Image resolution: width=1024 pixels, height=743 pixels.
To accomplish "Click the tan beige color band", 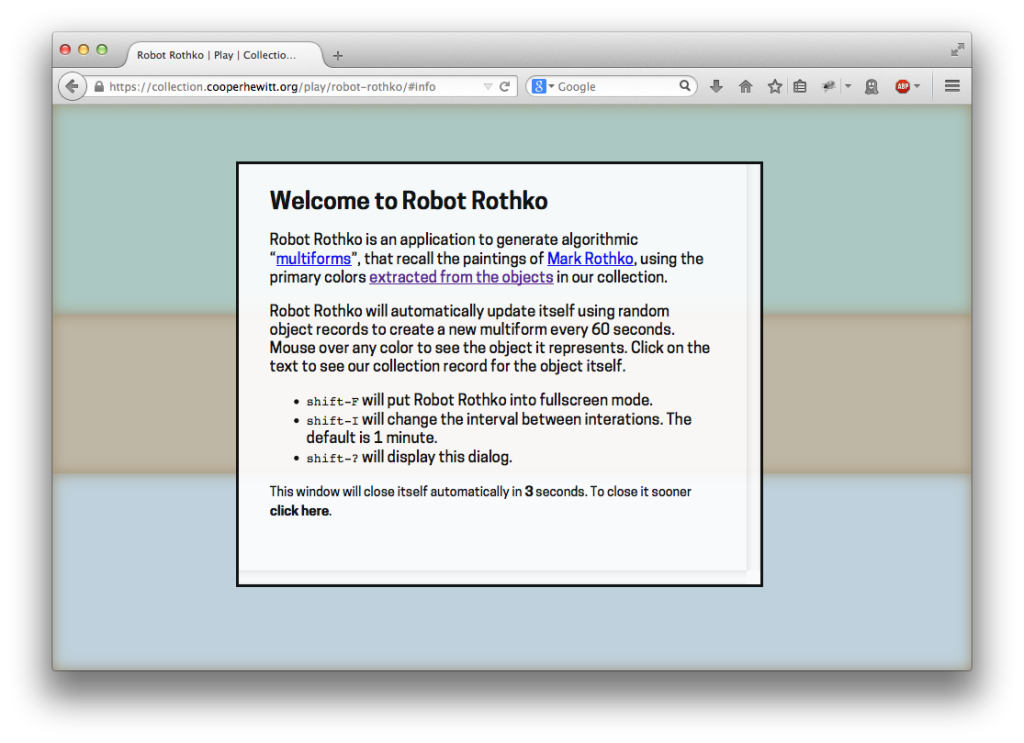I will [x=144, y=394].
